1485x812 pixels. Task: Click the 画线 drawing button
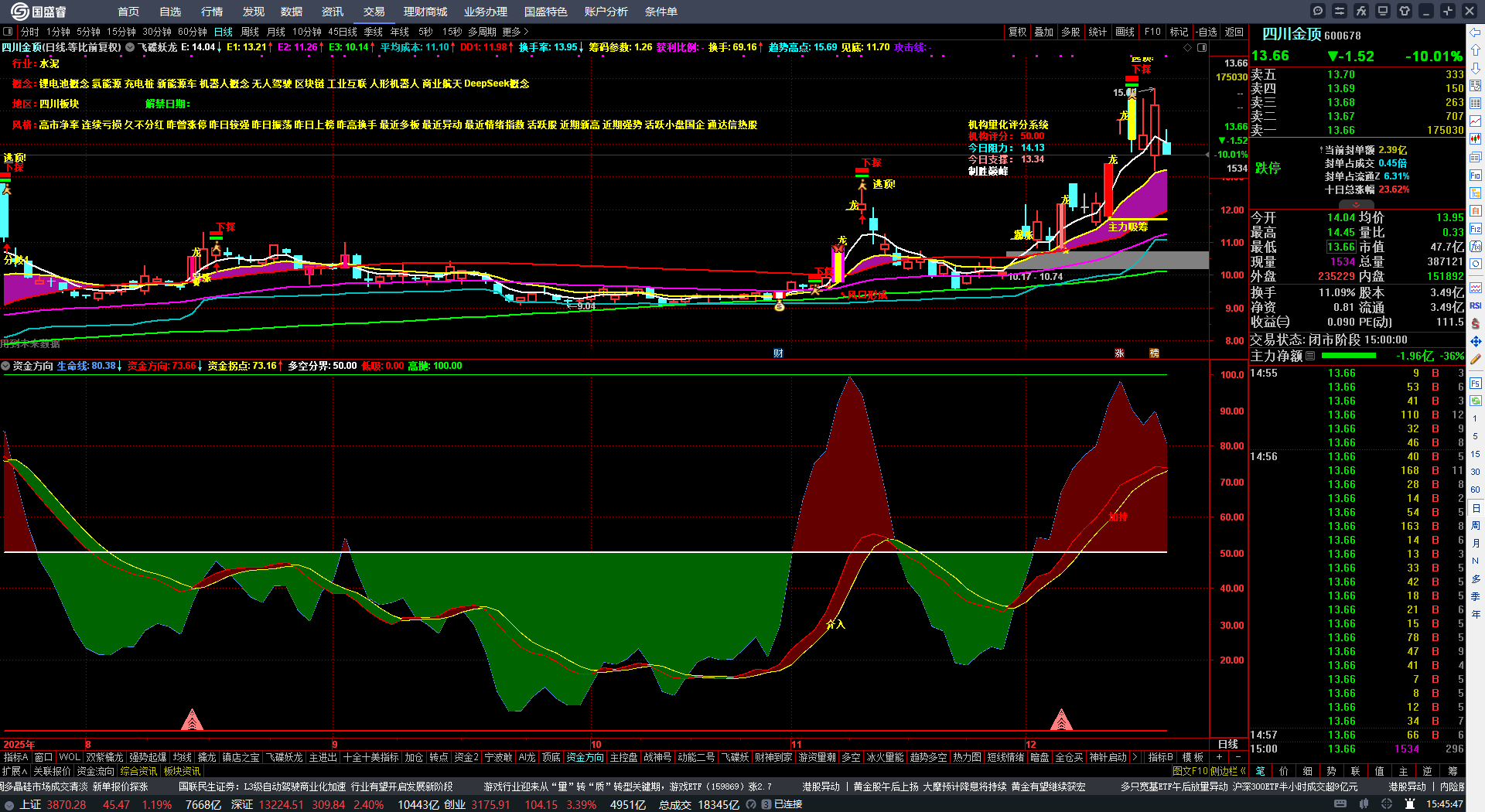(x=1125, y=32)
